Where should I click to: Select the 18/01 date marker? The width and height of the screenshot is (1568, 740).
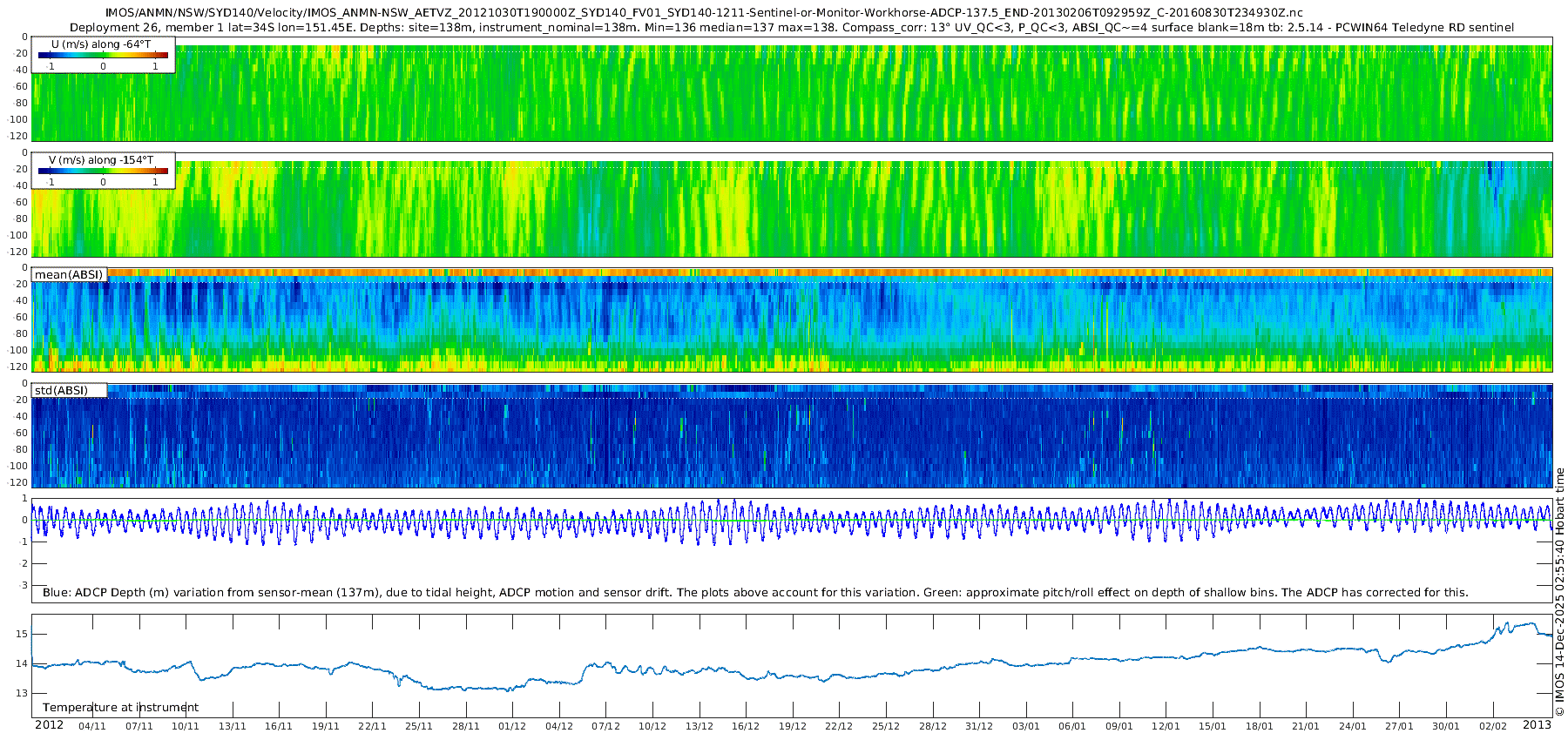(1259, 726)
